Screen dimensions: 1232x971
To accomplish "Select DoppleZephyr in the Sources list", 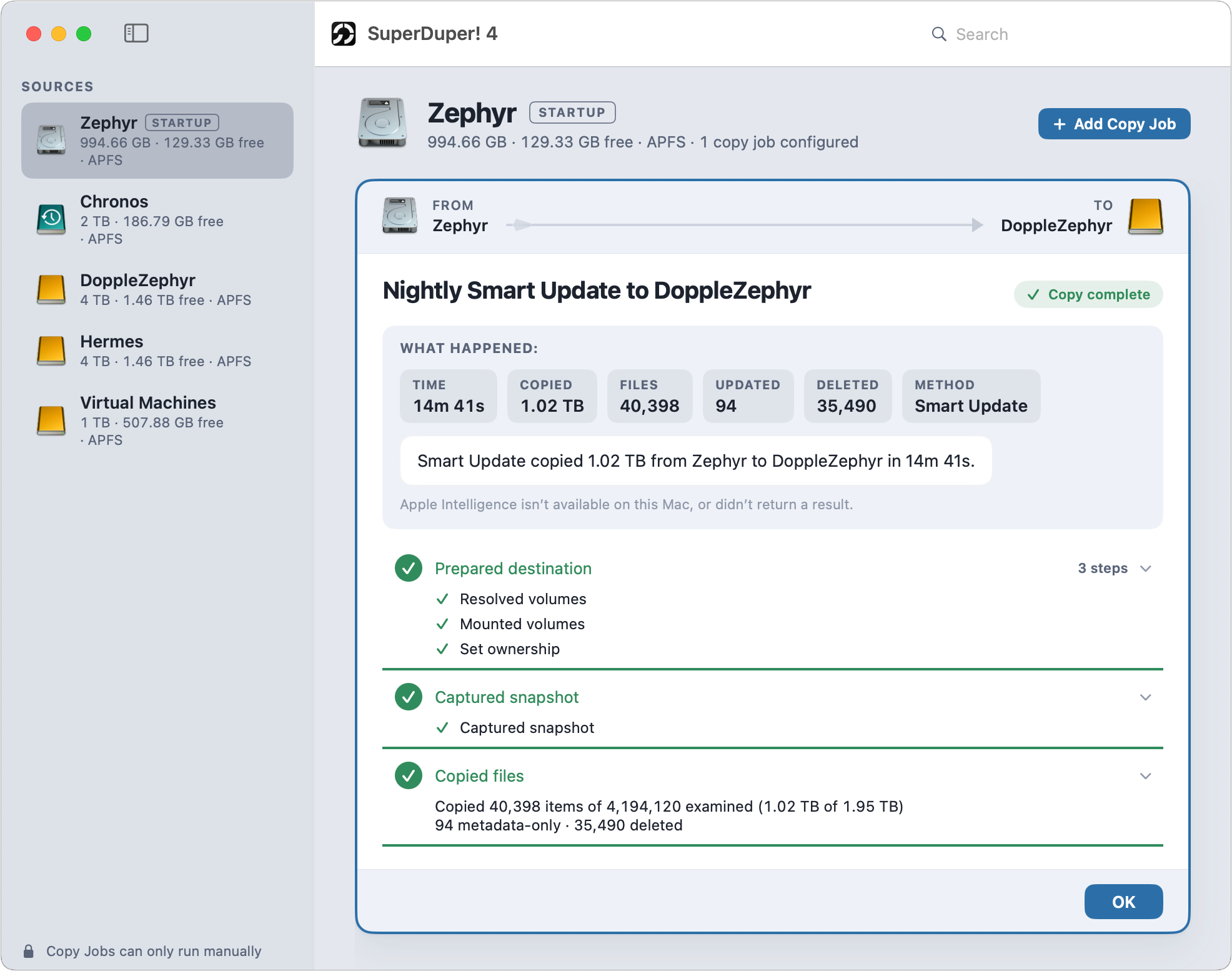I will [x=157, y=289].
